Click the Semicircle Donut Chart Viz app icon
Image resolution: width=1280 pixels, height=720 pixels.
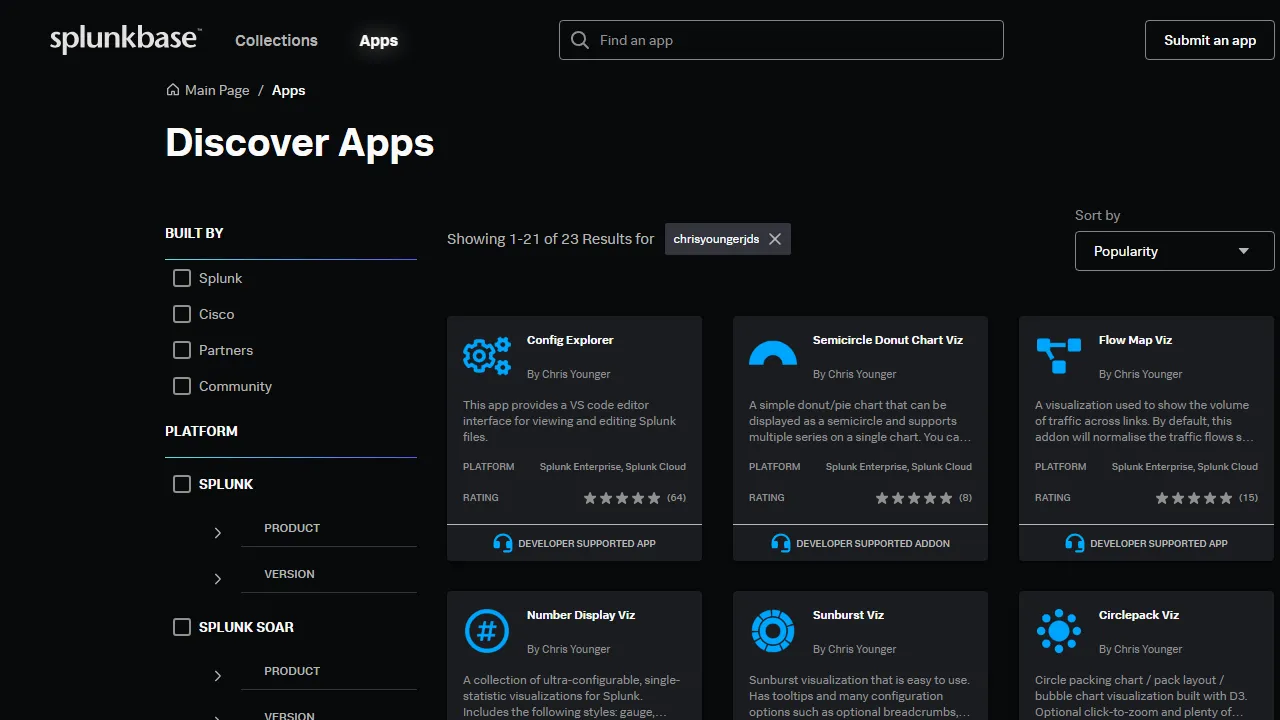tap(772, 355)
